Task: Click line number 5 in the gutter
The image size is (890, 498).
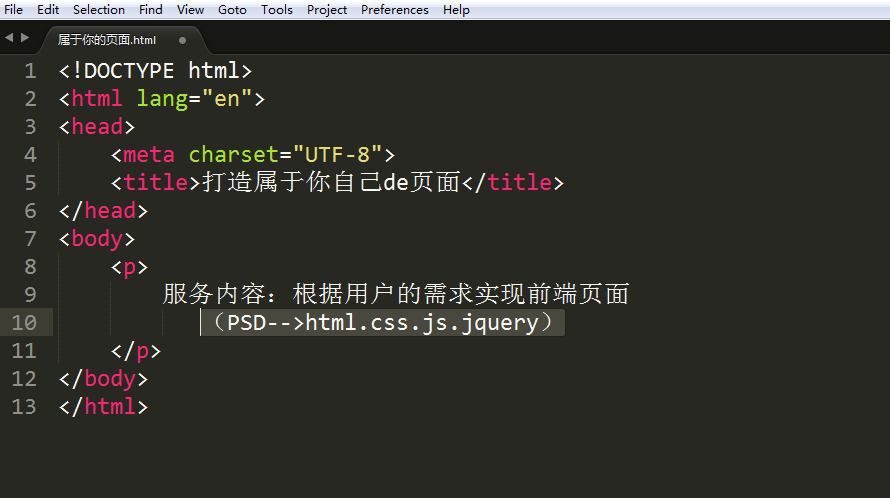Action: point(29,183)
